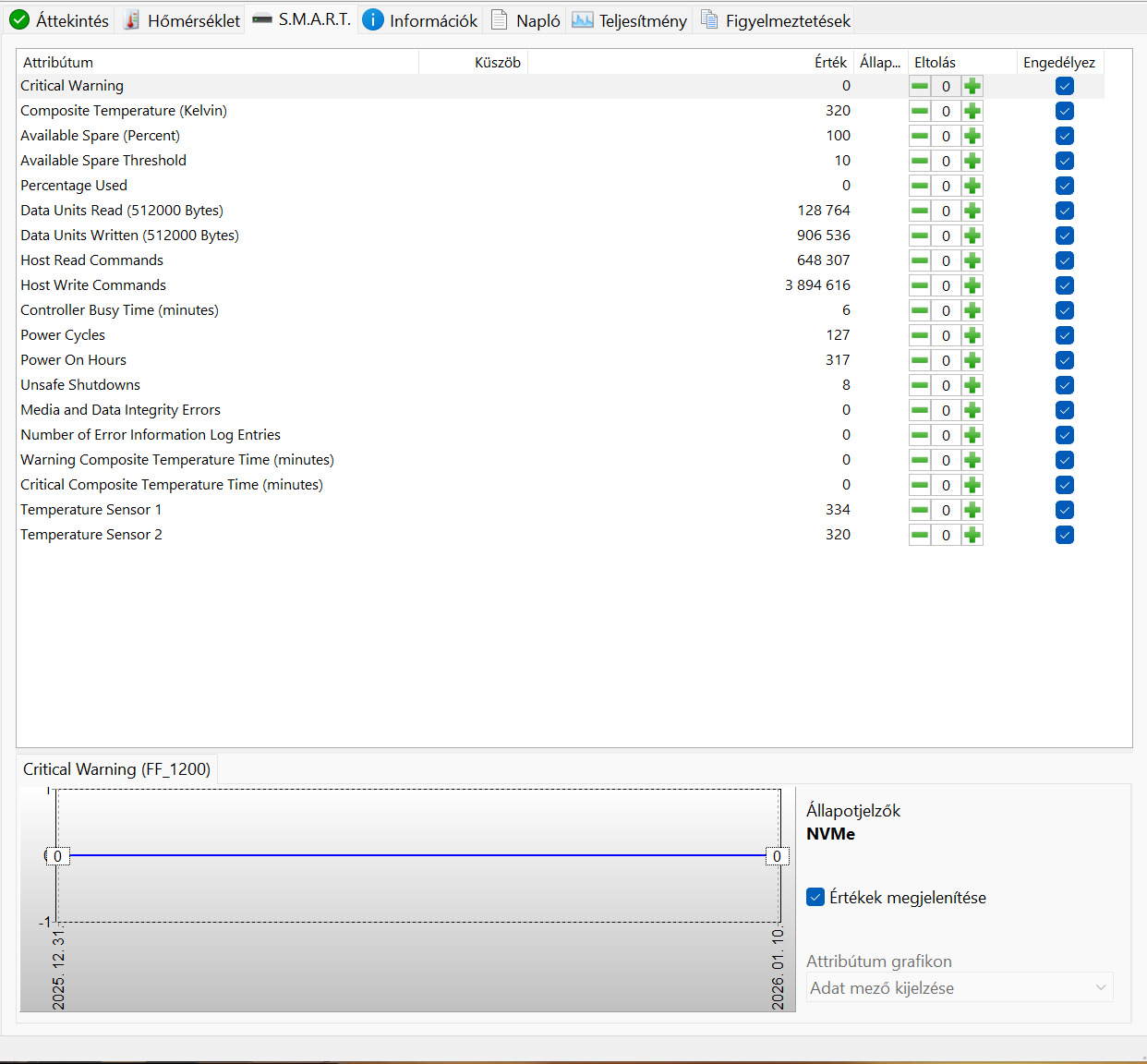Decrease offset for Percentage Used
This screenshot has height=1064, width=1147.
point(920,186)
